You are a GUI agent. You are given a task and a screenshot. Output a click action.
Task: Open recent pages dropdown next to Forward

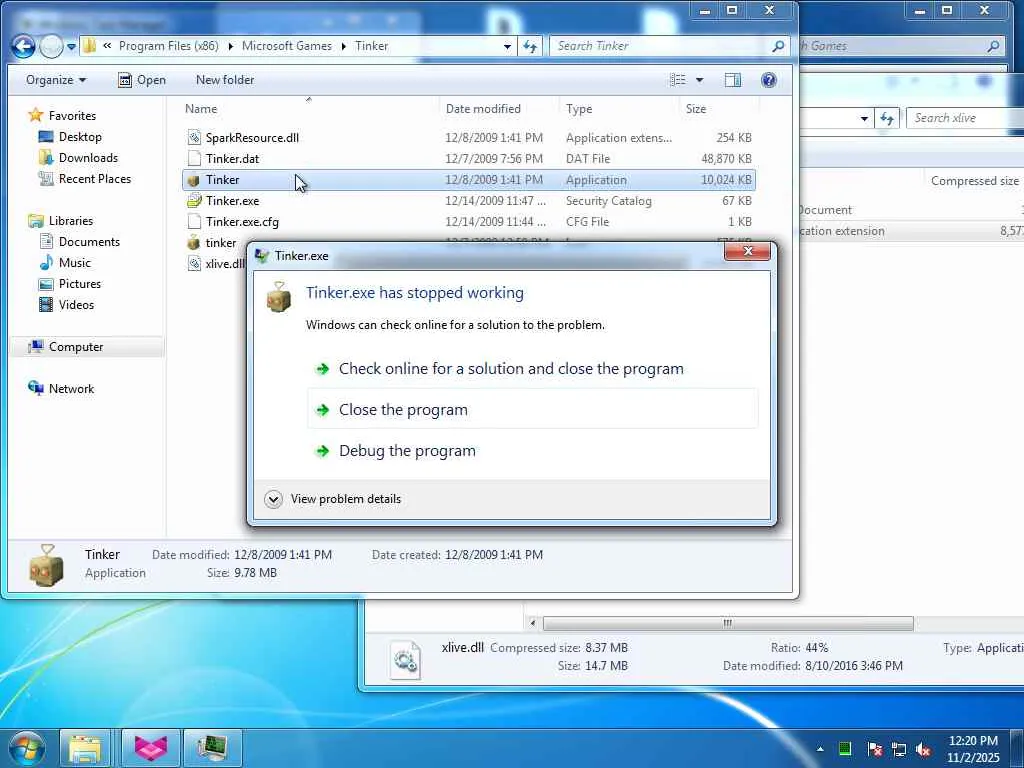click(71, 46)
